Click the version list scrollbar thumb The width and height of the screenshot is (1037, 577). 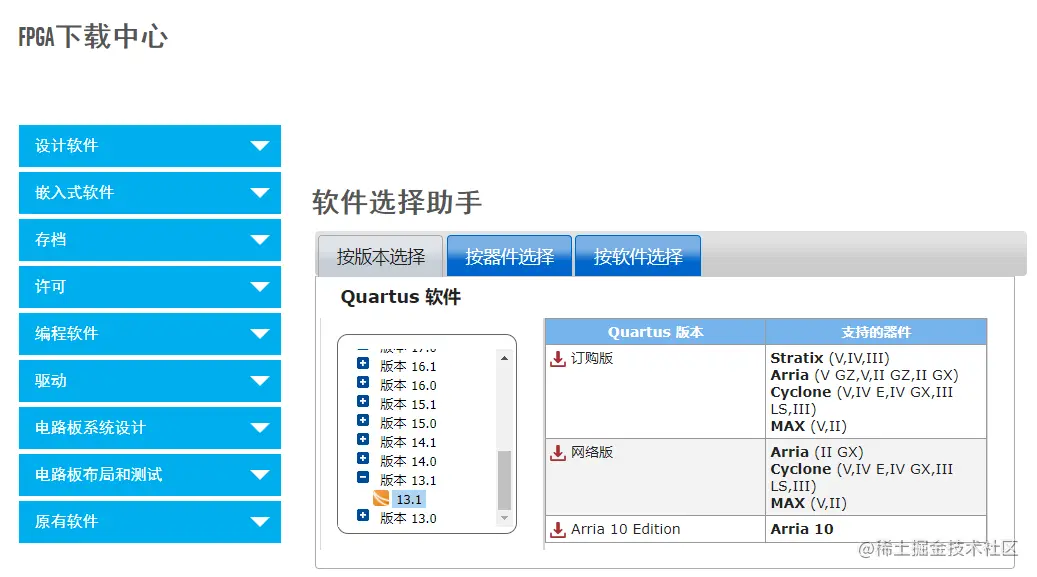(x=505, y=480)
